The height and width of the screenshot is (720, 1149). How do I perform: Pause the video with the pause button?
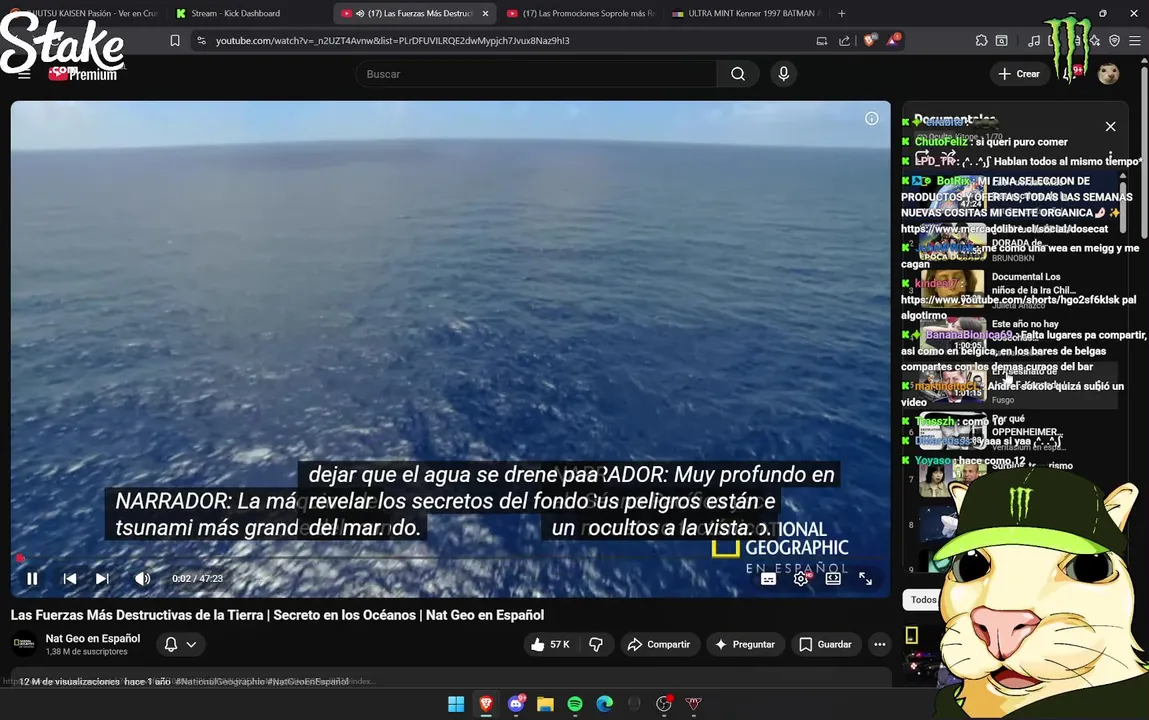tap(32, 579)
